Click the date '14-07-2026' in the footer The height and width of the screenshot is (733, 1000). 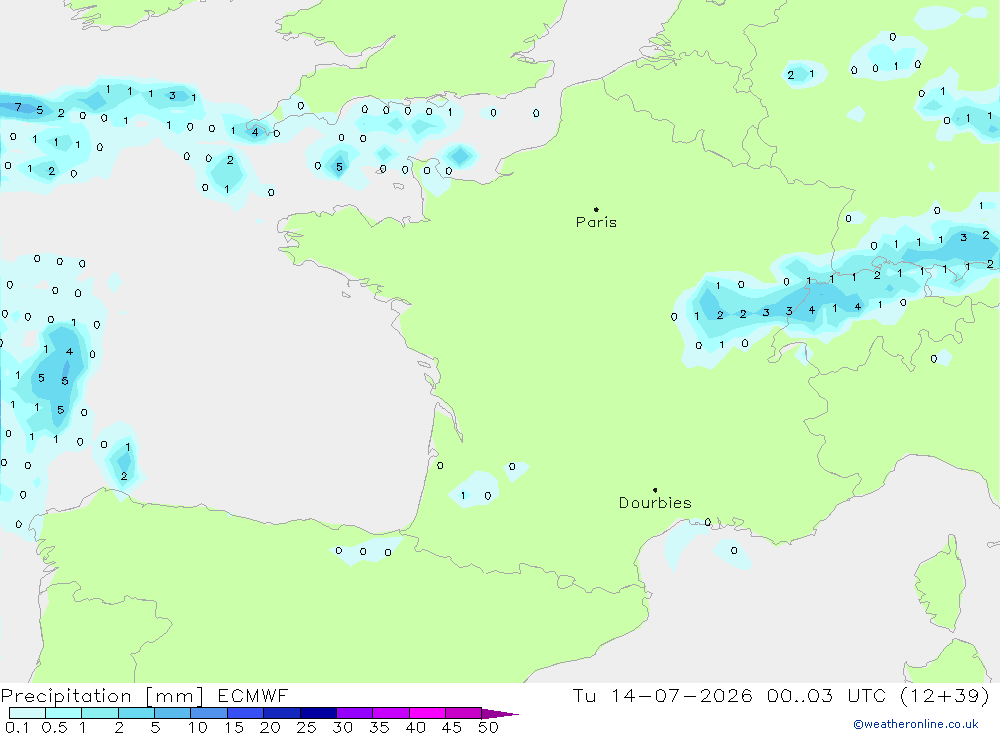pos(681,696)
